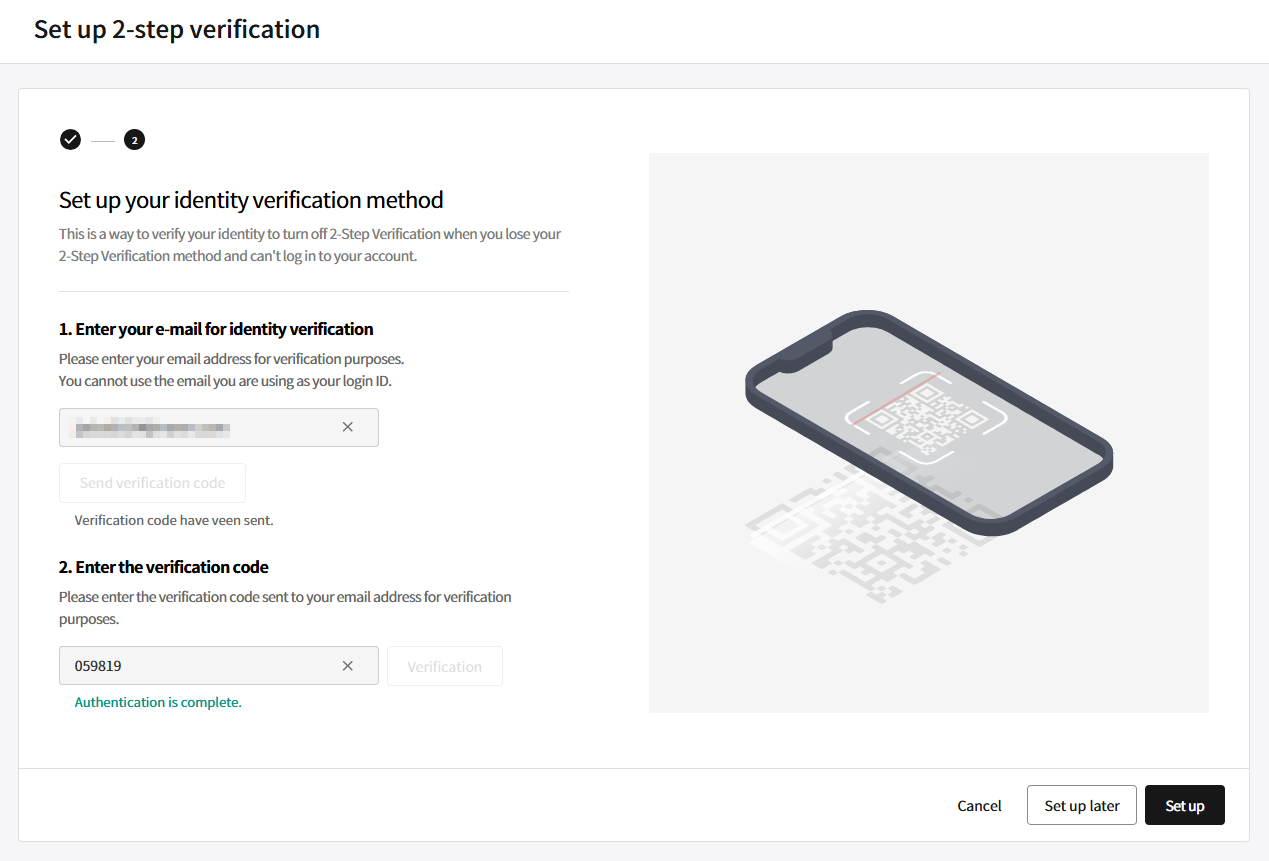Click the QR code shown on the phone screen
The width and height of the screenshot is (1269, 861).
pyautogui.click(x=926, y=417)
